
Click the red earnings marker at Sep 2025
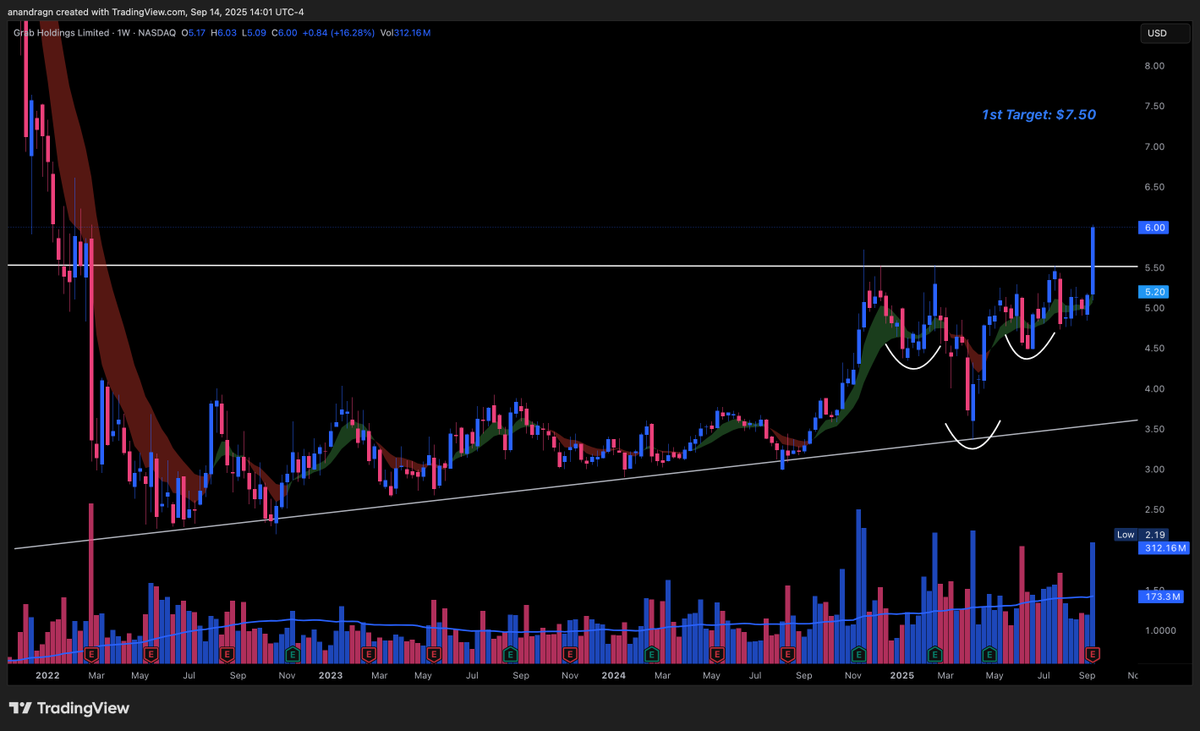(x=1092, y=653)
